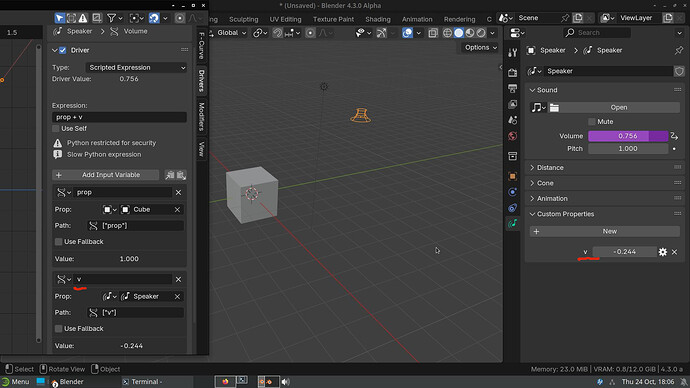The image size is (690, 388).
Task: Delete custom property v
Action: pos(674,252)
